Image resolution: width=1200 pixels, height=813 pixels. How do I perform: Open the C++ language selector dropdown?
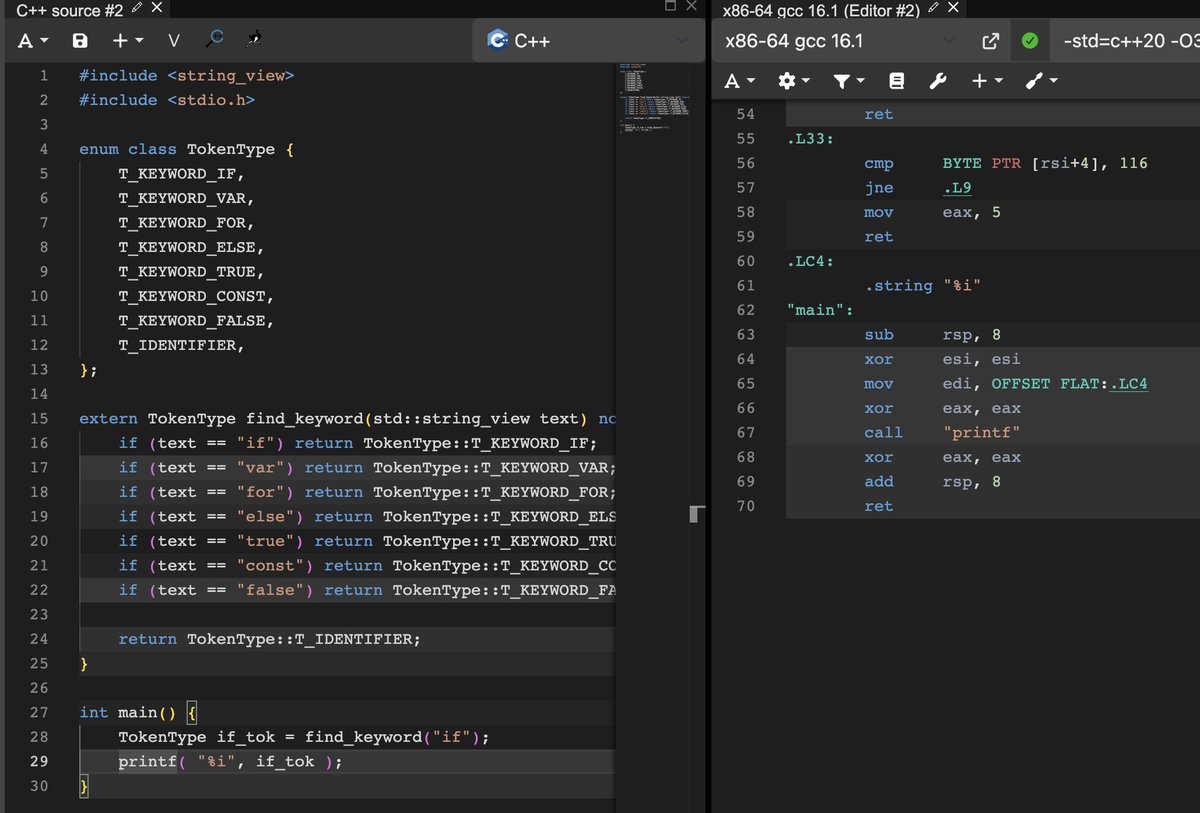click(x=588, y=41)
